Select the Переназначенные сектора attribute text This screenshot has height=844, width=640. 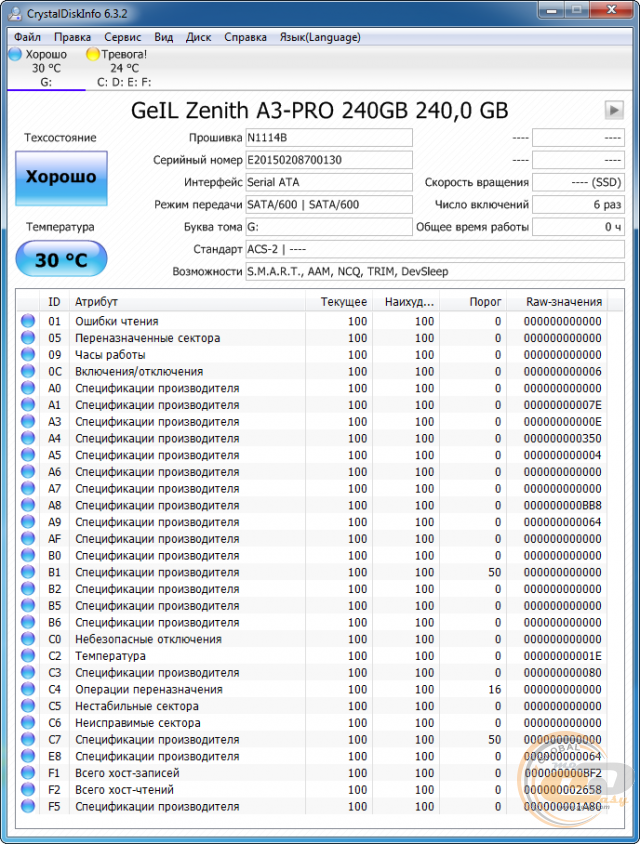tap(147, 338)
